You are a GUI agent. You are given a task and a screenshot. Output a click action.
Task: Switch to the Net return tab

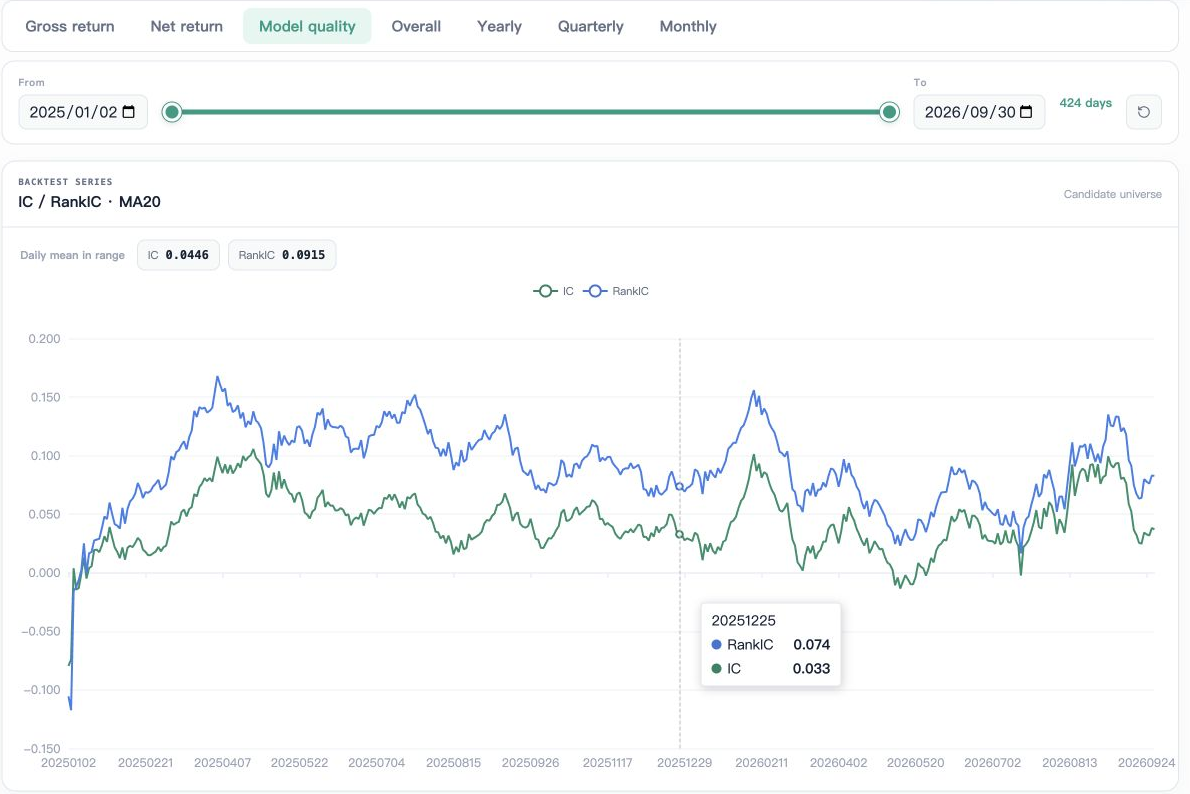[187, 27]
